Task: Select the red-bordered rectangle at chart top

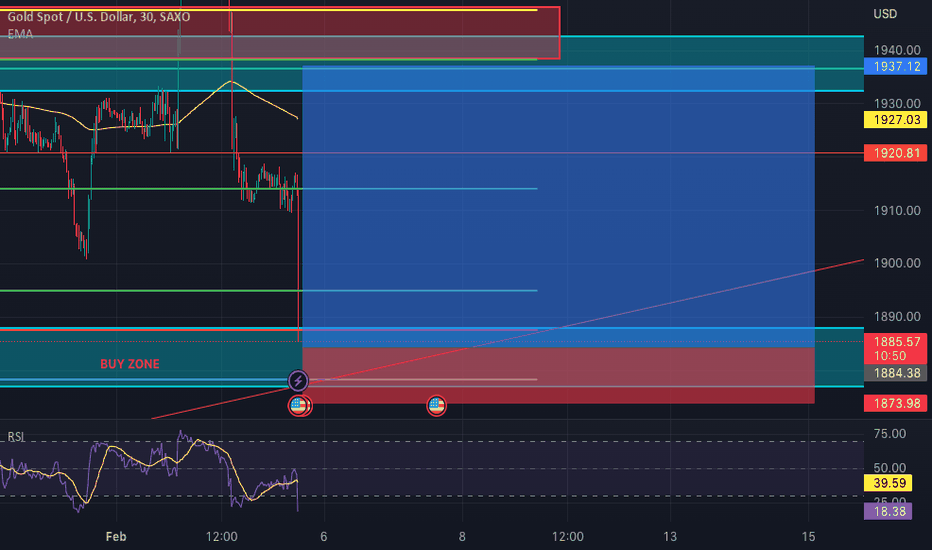Action: point(279,33)
